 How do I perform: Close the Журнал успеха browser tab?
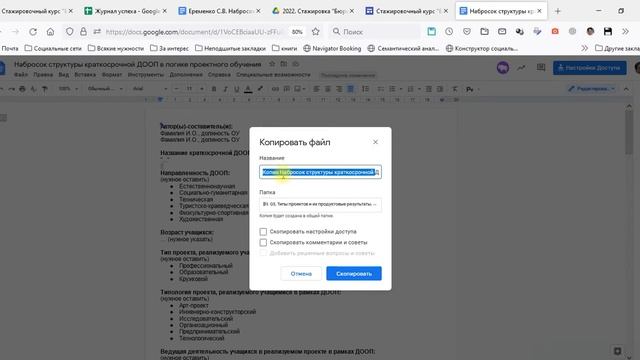tap(164, 11)
